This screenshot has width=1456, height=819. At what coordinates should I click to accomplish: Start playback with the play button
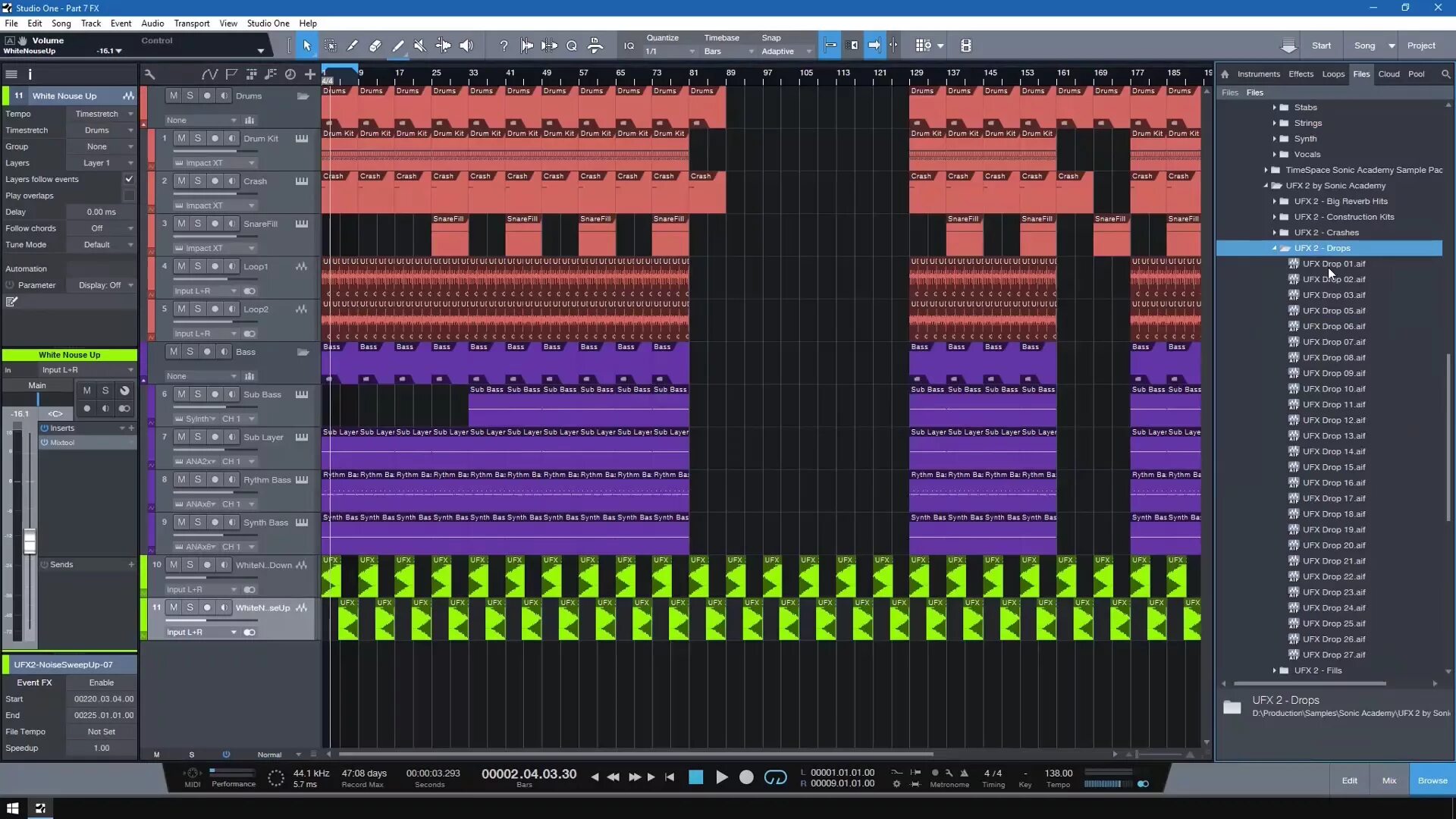pyautogui.click(x=721, y=777)
